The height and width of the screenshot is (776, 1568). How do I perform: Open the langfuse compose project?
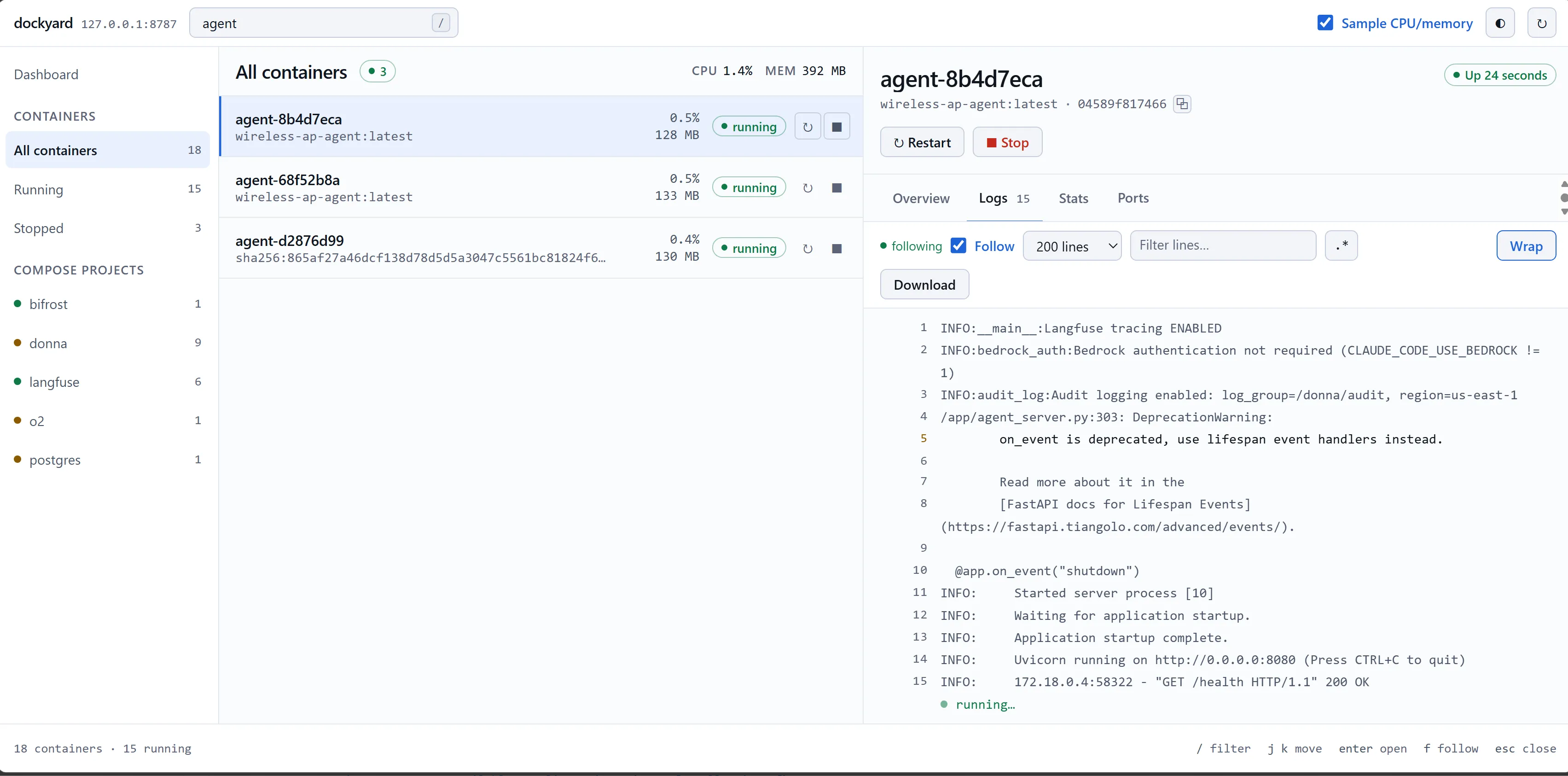[x=108, y=382]
